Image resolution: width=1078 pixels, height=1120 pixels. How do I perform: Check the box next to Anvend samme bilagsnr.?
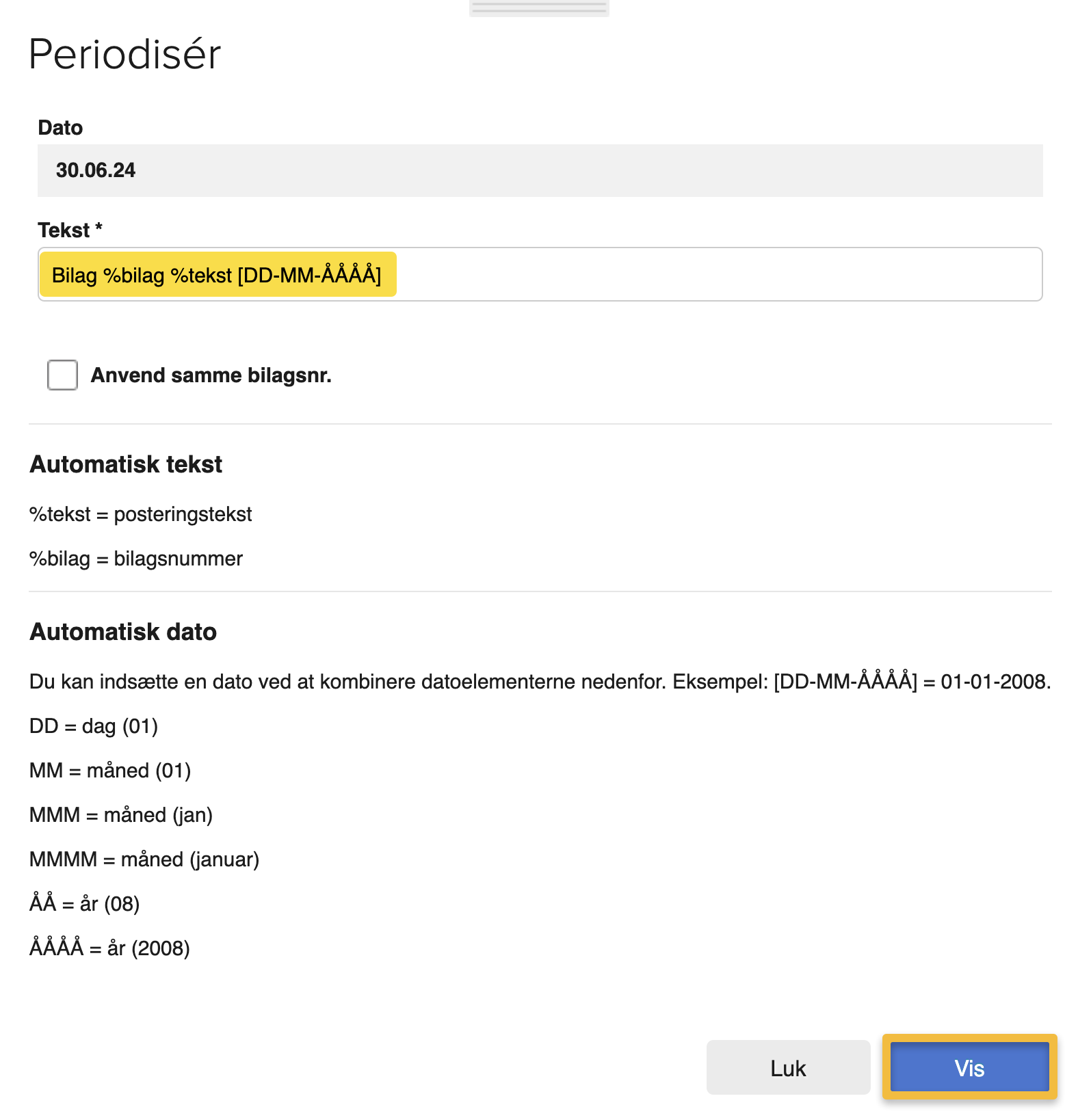point(62,374)
